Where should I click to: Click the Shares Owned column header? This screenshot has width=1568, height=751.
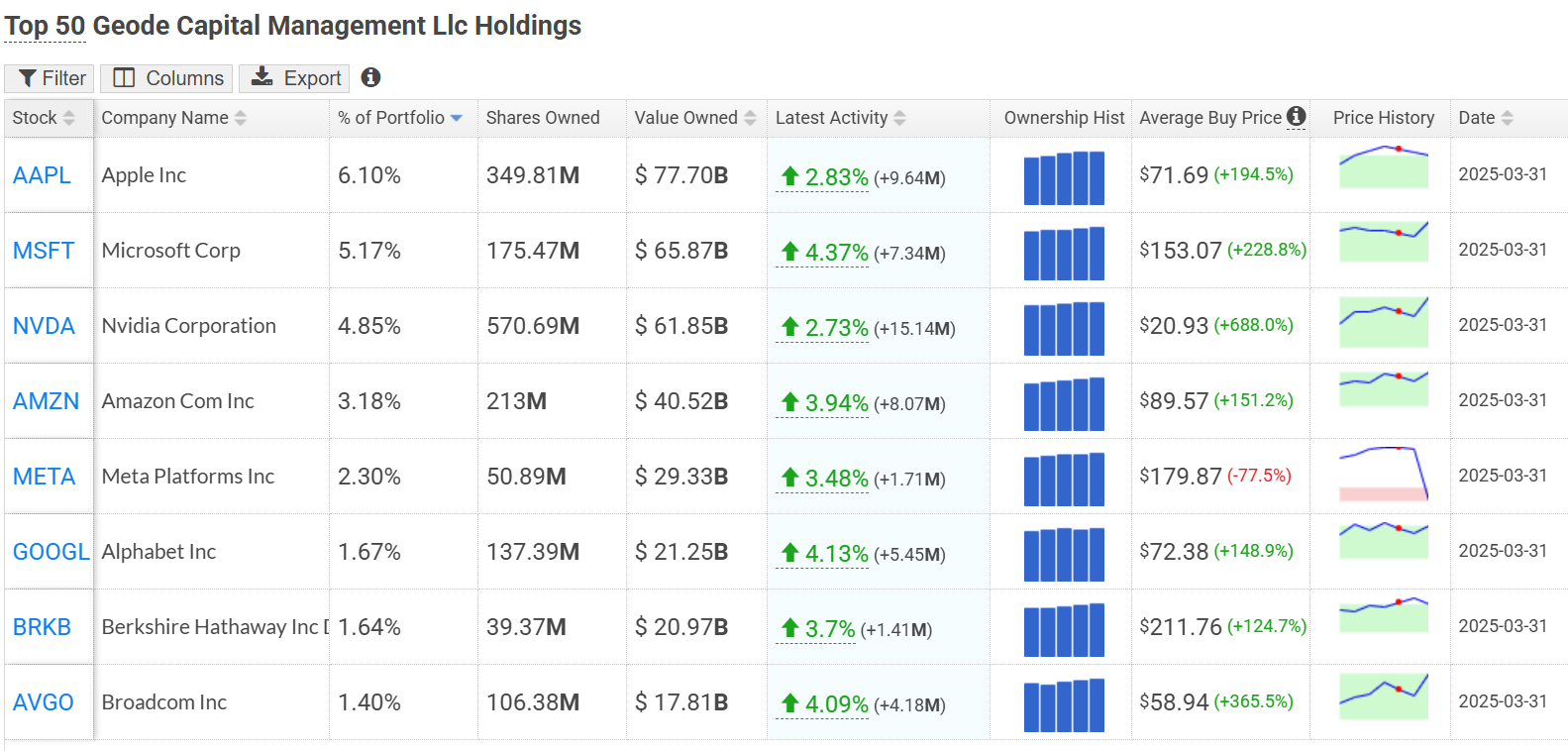coord(543,118)
